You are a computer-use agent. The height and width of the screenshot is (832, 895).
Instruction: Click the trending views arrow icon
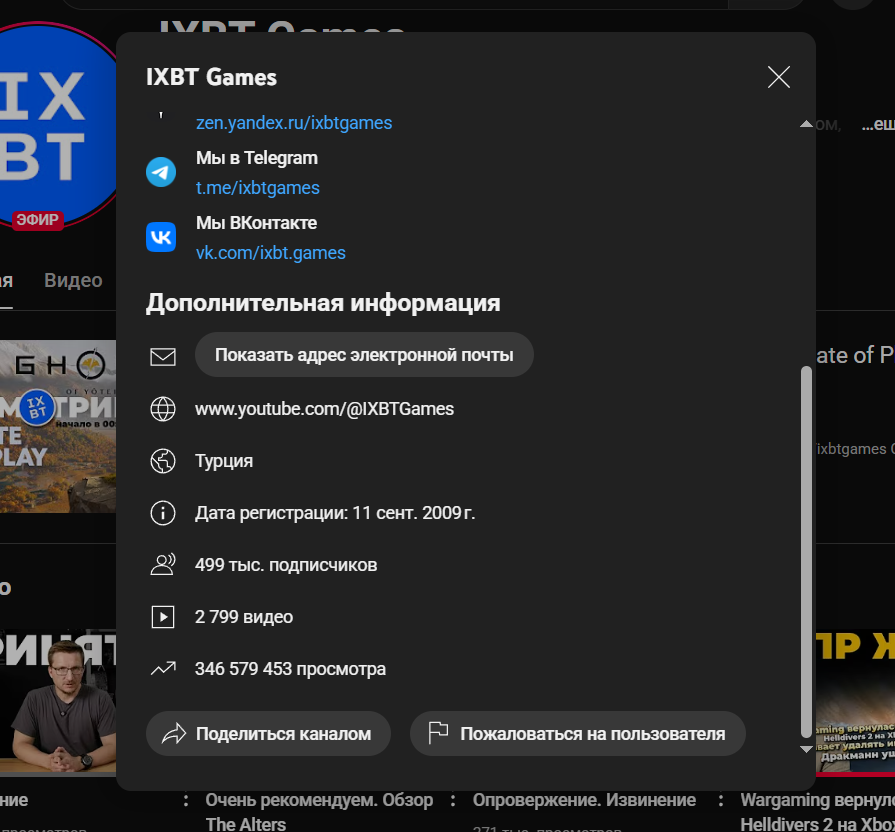(x=163, y=668)
